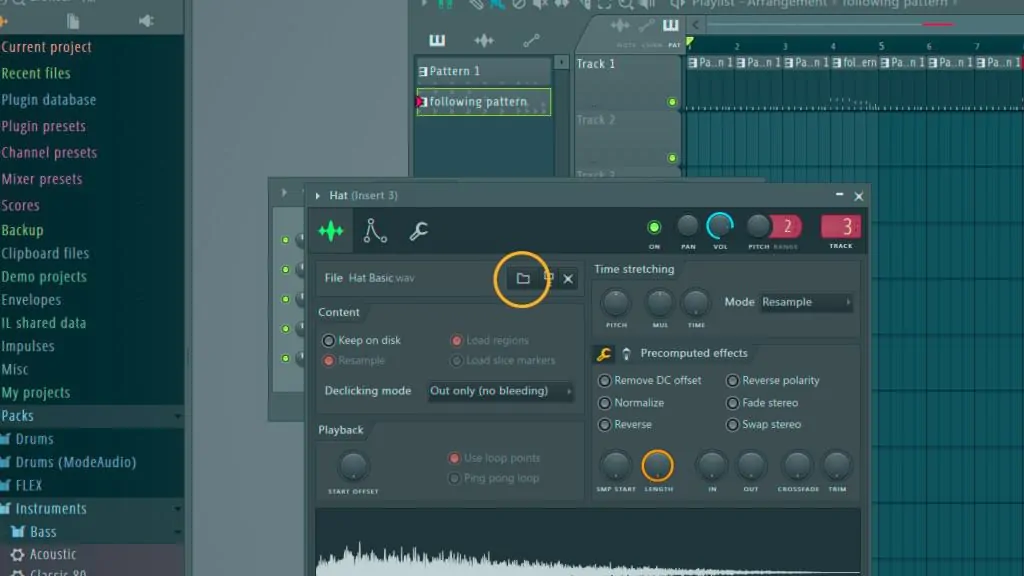Remove loaded sample with X next to file

coord(568,279)
